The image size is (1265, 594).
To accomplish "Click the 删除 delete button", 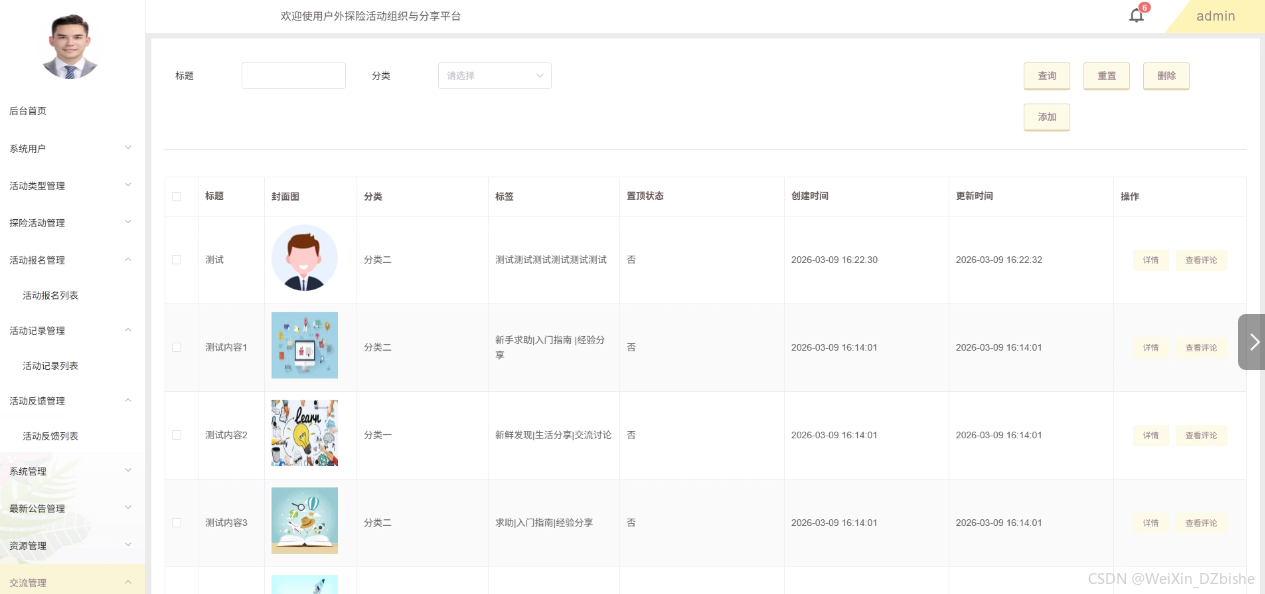I will (x=1166, y=76).
